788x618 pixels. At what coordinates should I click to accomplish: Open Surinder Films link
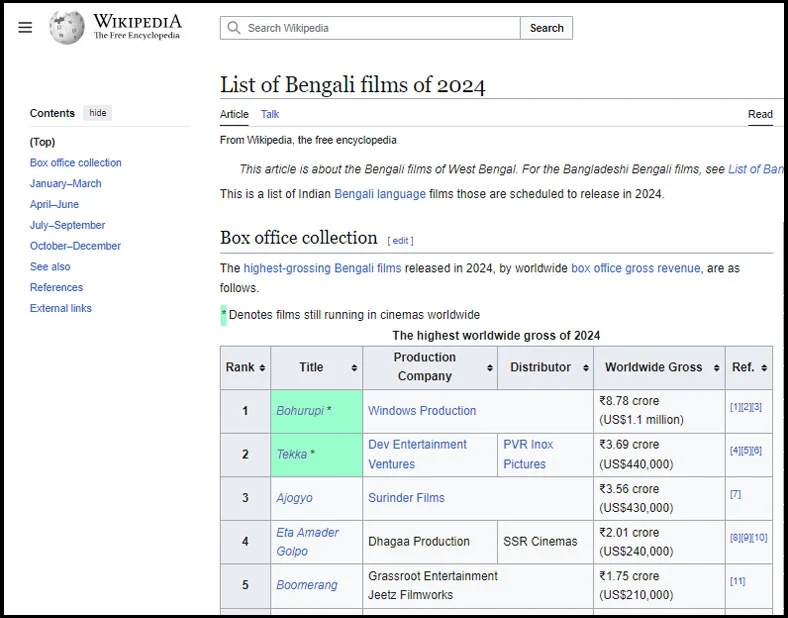tap(406, 498)
